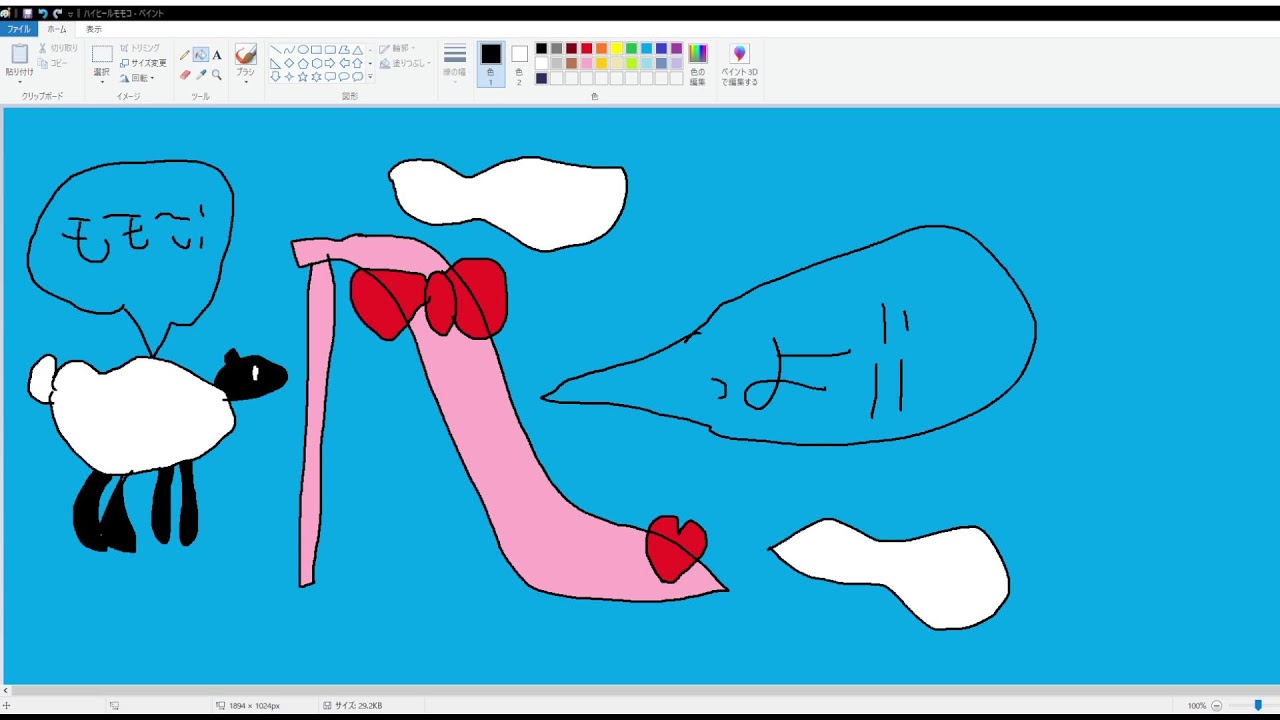Open the Edit colors dialog

(697, 64)
